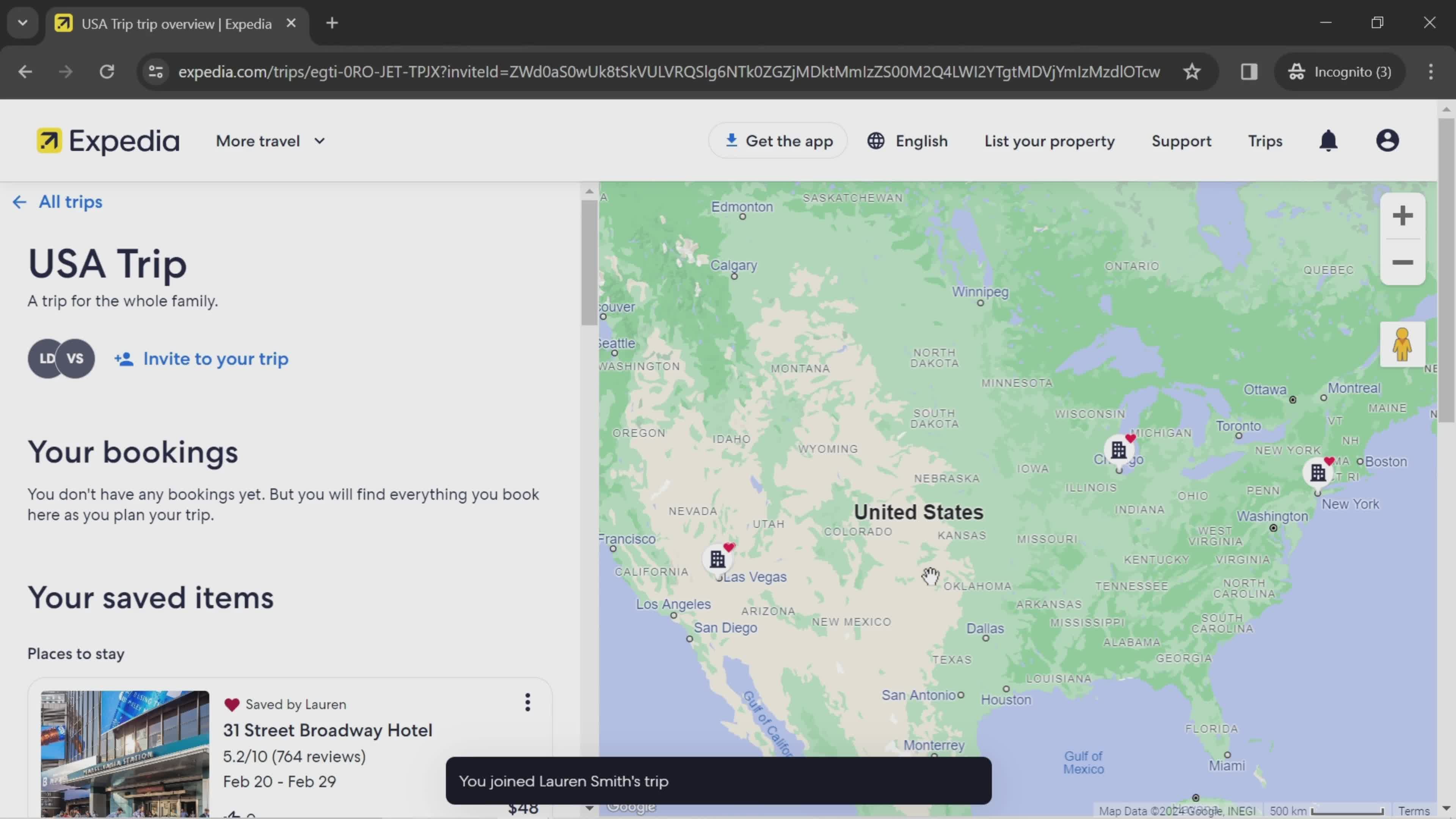Screen dimensions: 1456x819
Task: Click the Saved by Lauren heart icon
Action: [232, 704]
